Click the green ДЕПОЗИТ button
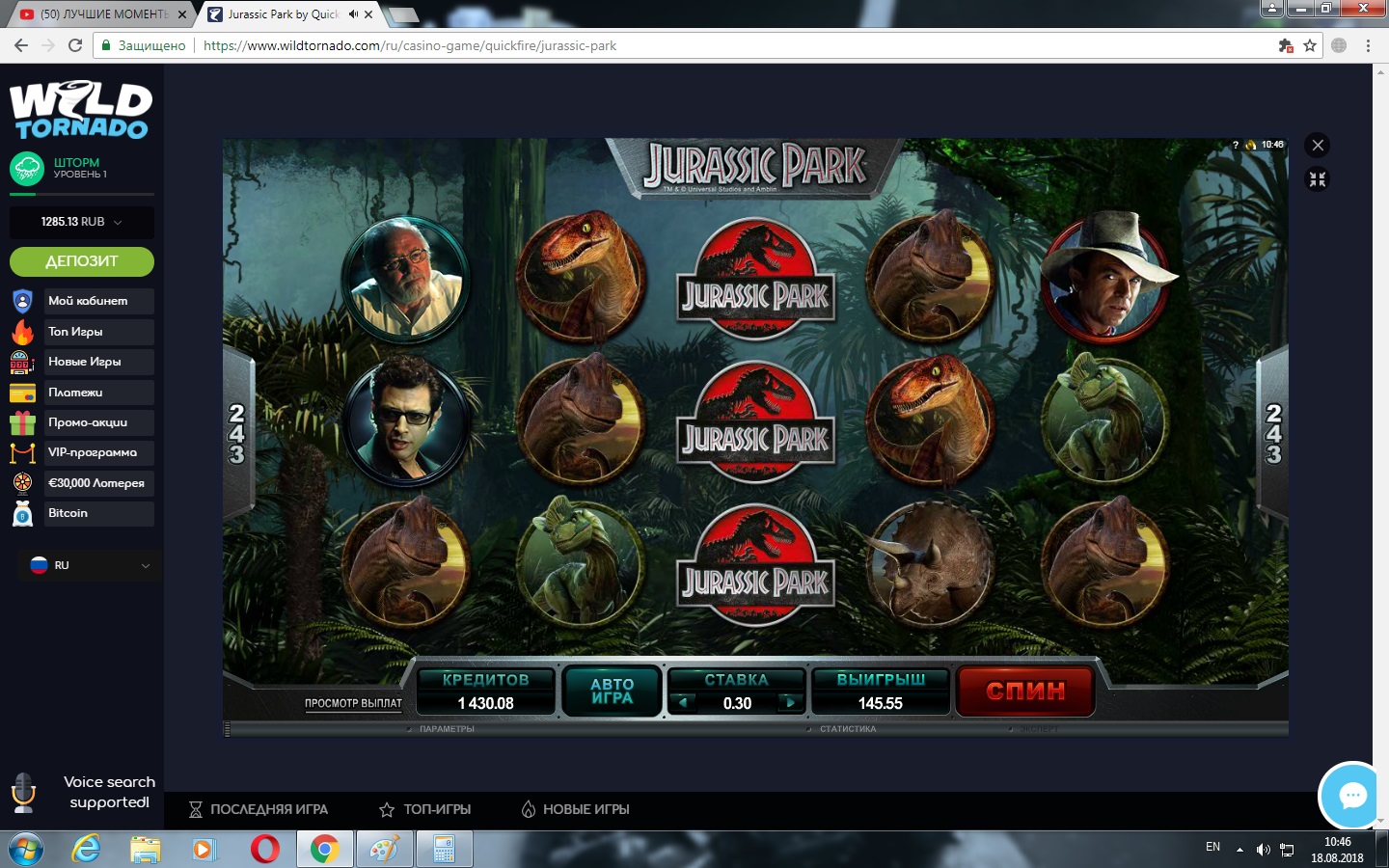This screenshot has height=868, width=1389. coord(82,261)
